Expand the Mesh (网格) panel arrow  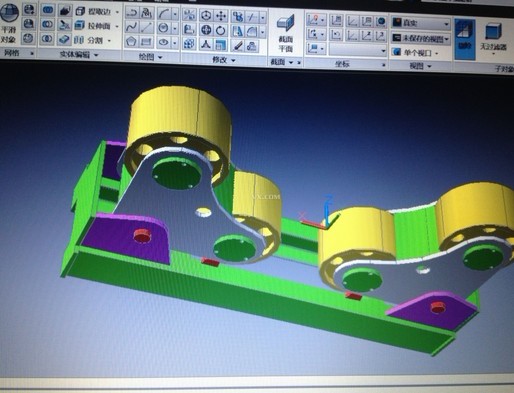tap(32, 53)
